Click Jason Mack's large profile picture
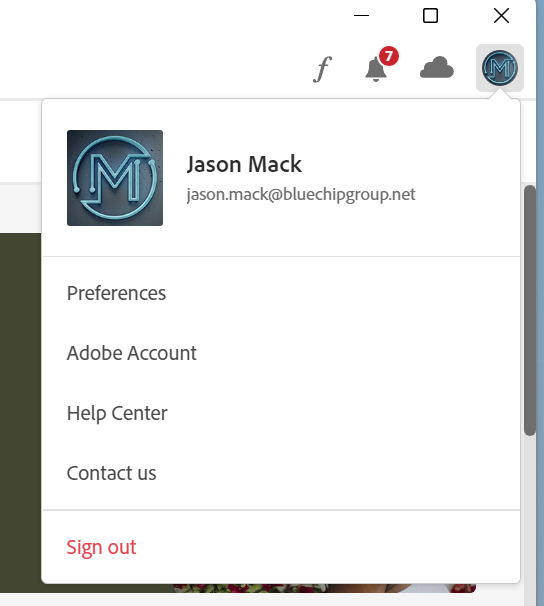 point(115,178)
